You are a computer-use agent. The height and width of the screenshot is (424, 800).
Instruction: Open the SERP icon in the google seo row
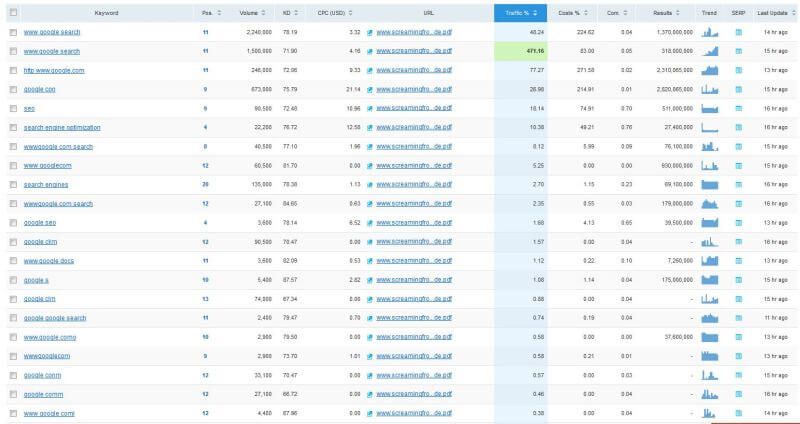[x=738, y=223]
